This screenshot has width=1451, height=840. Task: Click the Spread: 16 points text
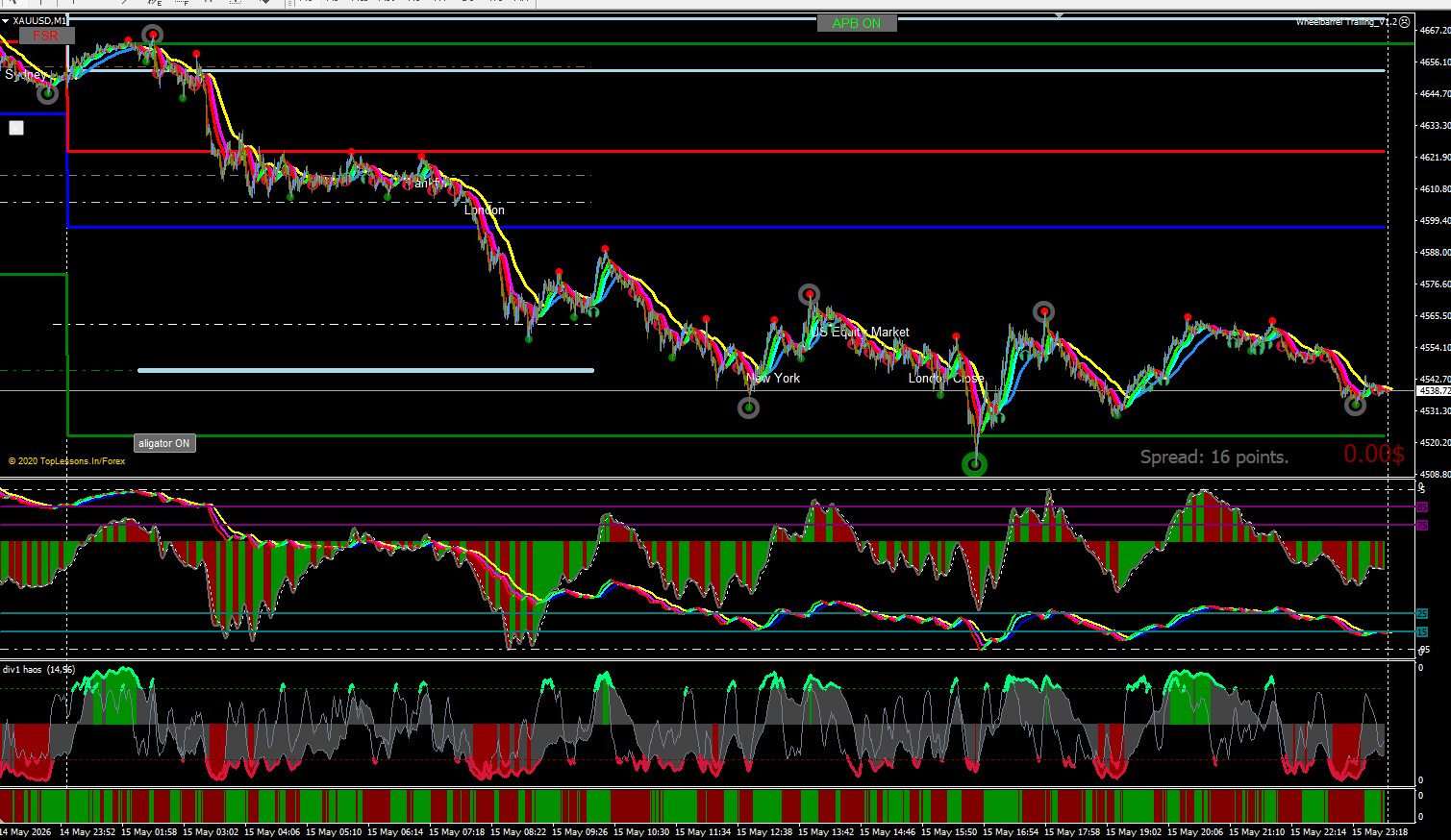(1214, 457)
